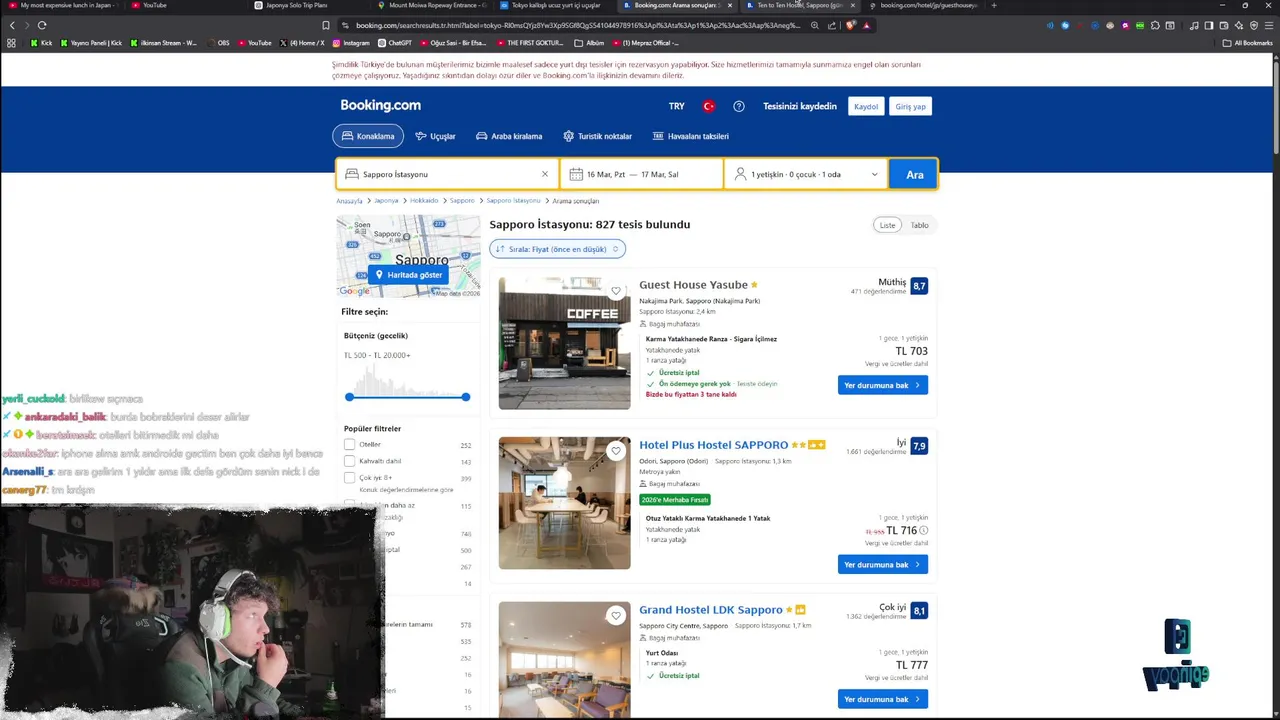1280x720 pixels.
Task: Open the Tesisinizi kaydedin link
Action: (x=800, y=106)
